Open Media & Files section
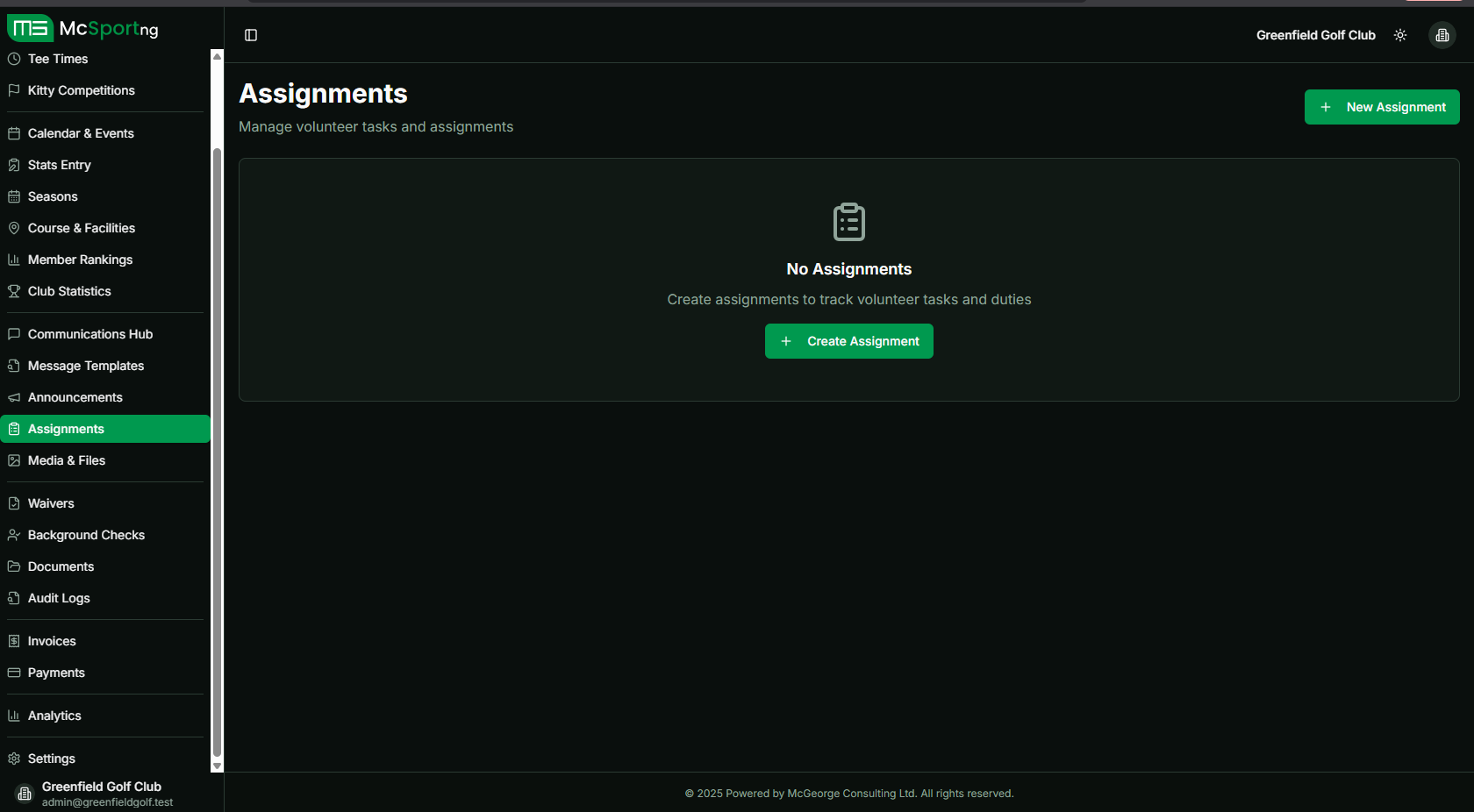Image resolution: width=1474 pixels, height=812 pixels. pyautogui.click(x=67, y=460)
